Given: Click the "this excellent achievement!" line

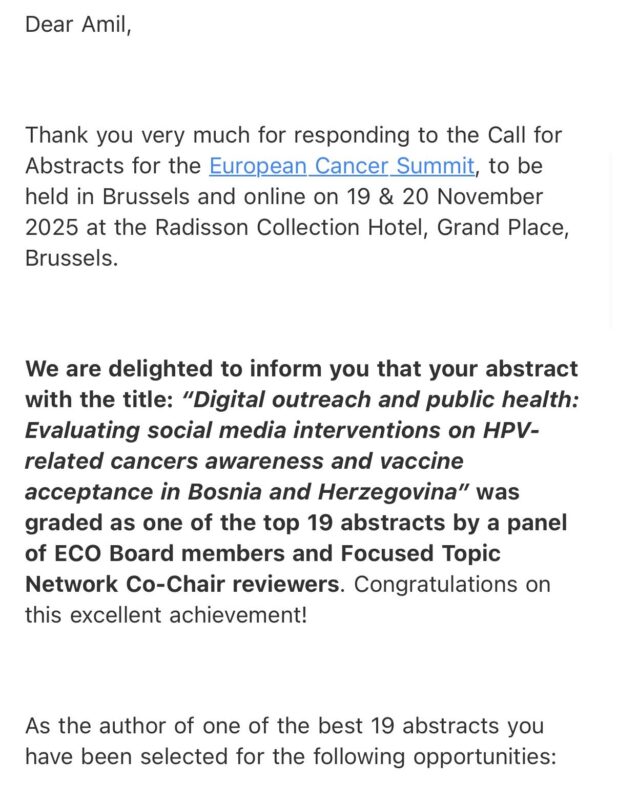Looking at the screenshot, I should (166, 615).
